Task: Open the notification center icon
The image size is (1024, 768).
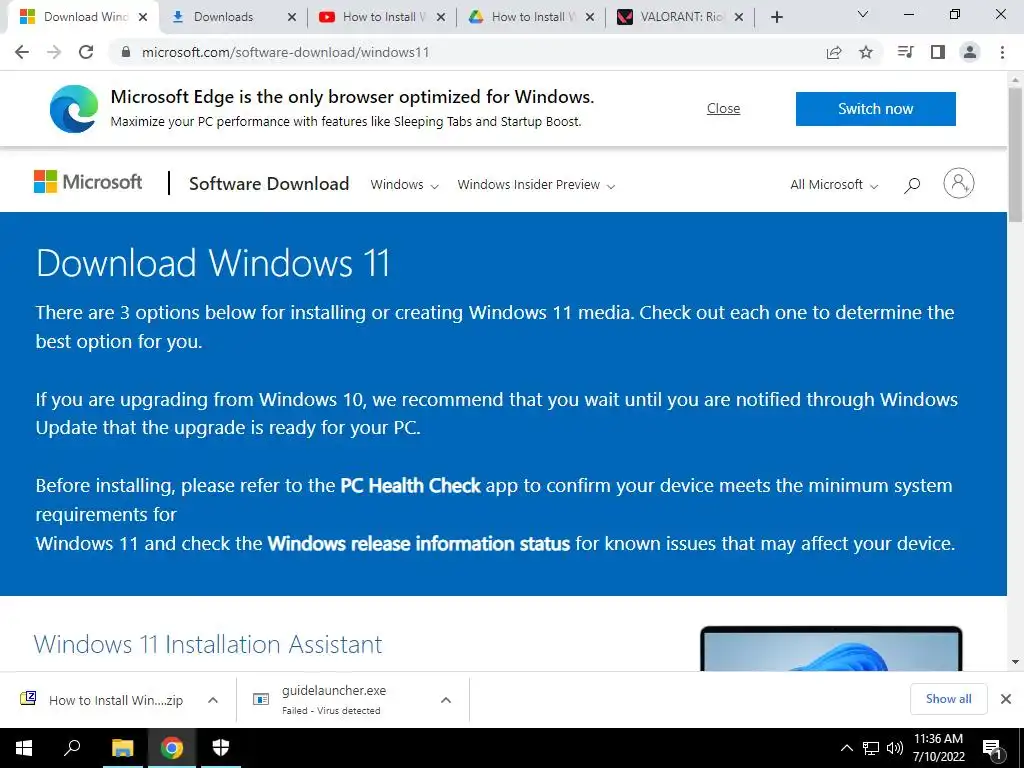Action: pyautogui.click(x=992, y=748)
